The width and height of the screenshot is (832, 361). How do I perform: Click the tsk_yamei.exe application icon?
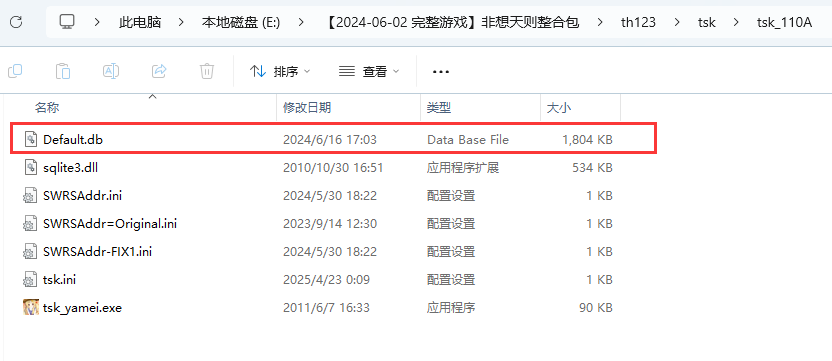pos(31,307)
